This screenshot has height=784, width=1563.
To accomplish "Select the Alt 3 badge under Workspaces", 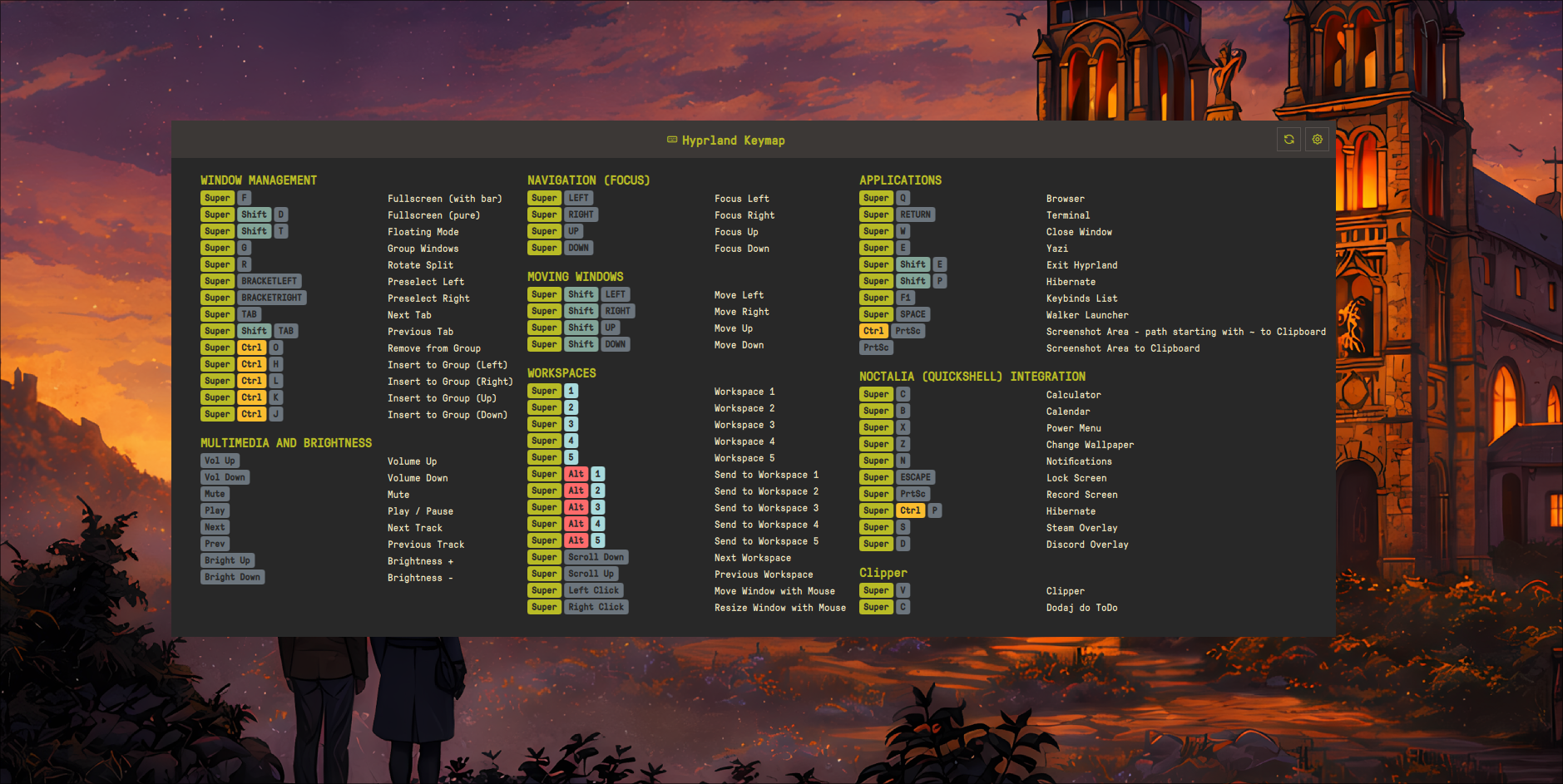I will [576, 507].
